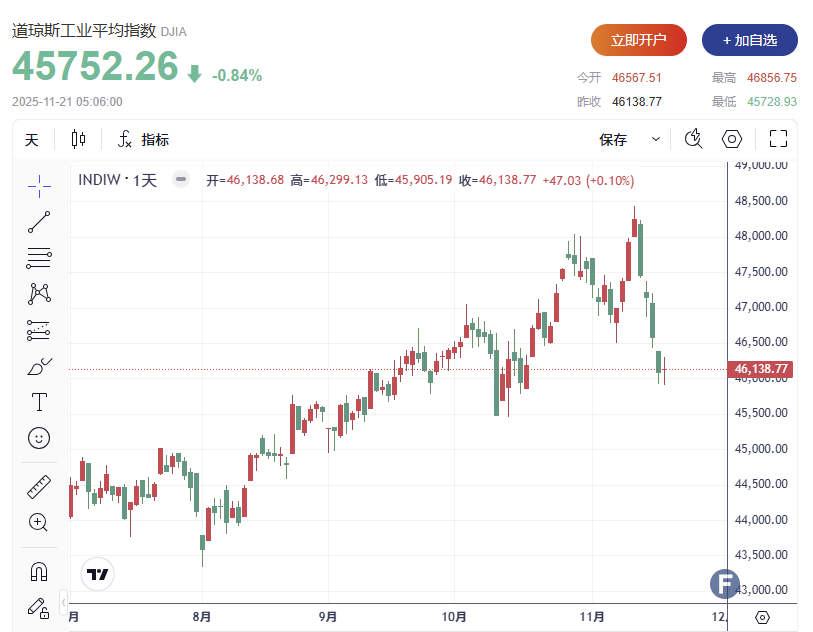Choose the brush drawing tool
The height and width of the screenshot is (632, 813).
pos(39,366)
